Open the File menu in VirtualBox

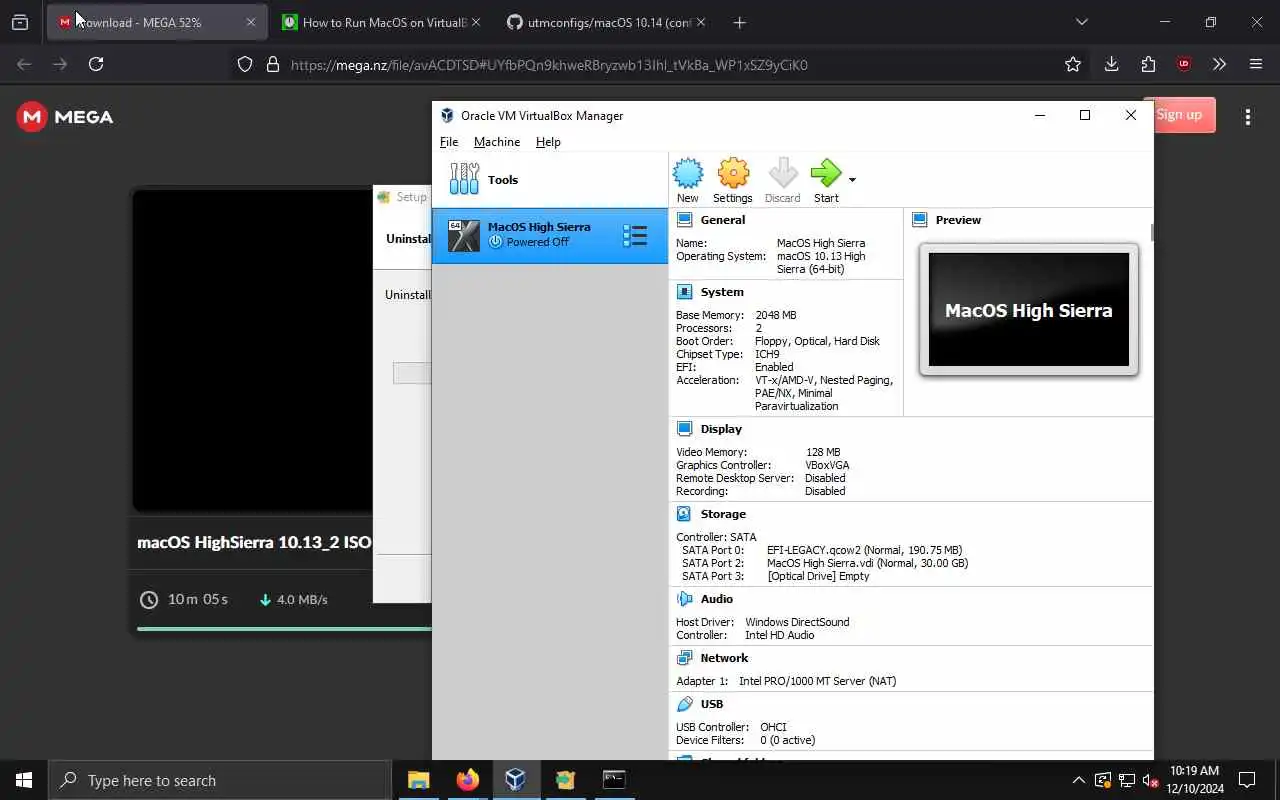click(x=449, y=142)
